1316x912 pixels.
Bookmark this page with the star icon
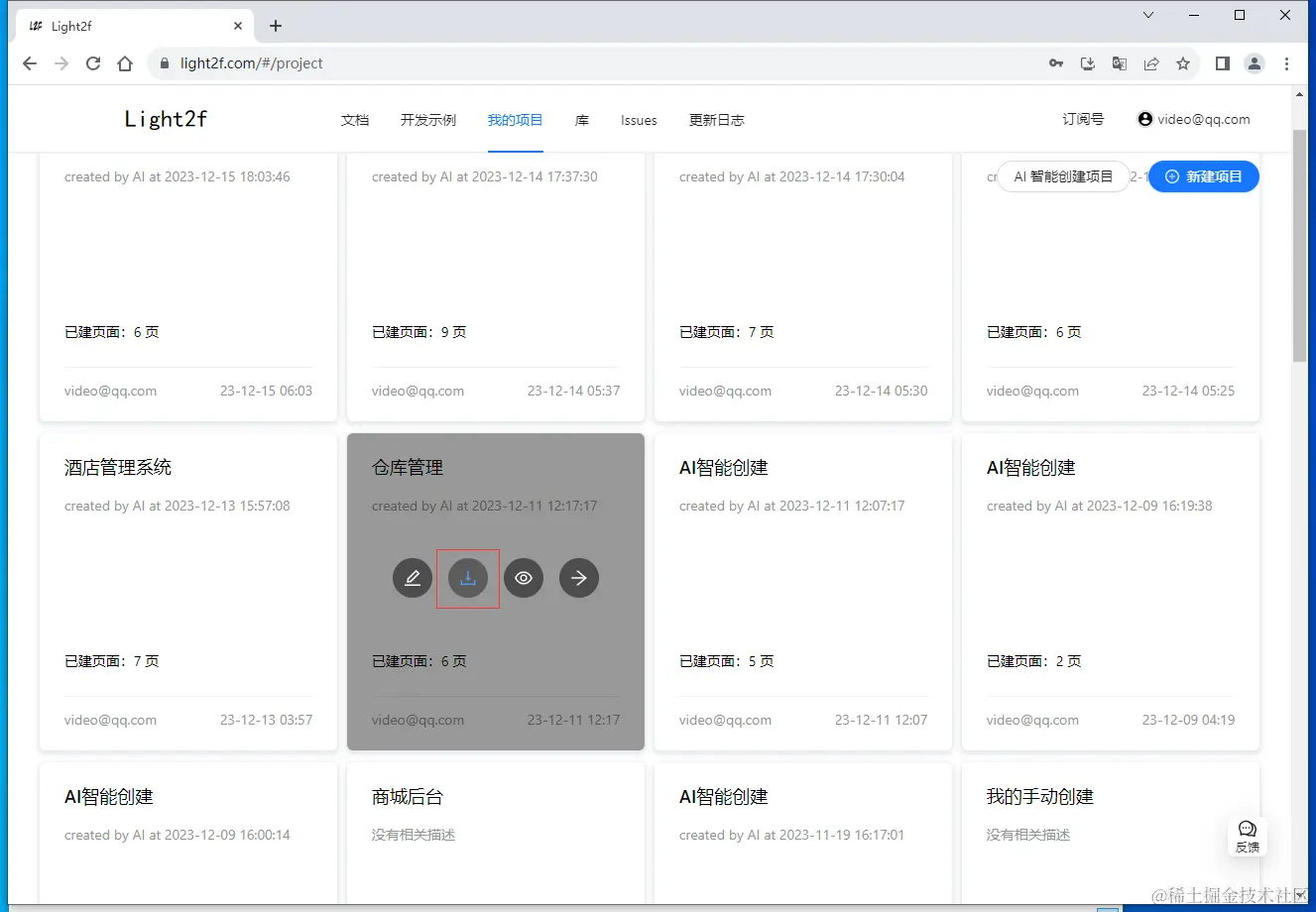1183,63
